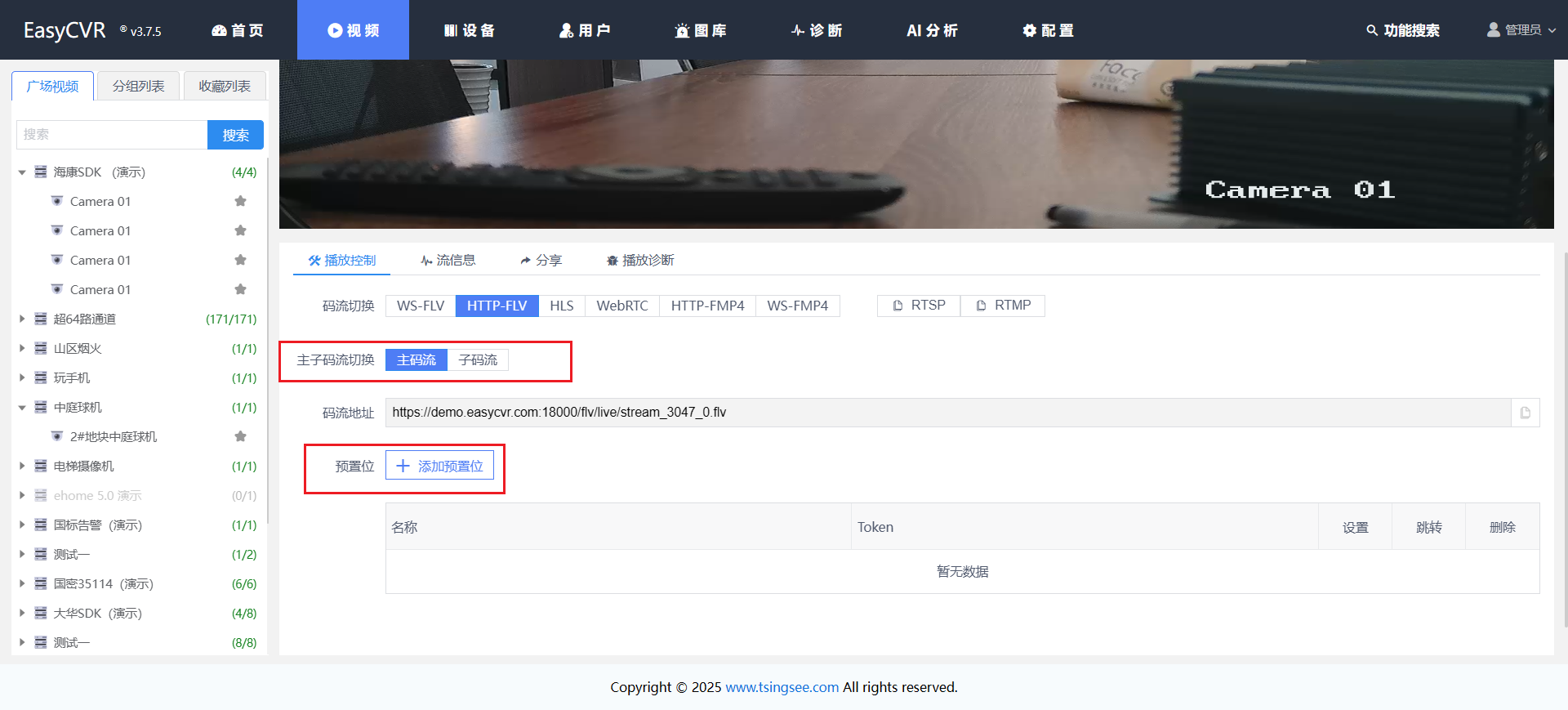The height and width of the screenshot is (710, 1568).
Task: Open the AI分析 menu
Action: click(x=932, y=30)
